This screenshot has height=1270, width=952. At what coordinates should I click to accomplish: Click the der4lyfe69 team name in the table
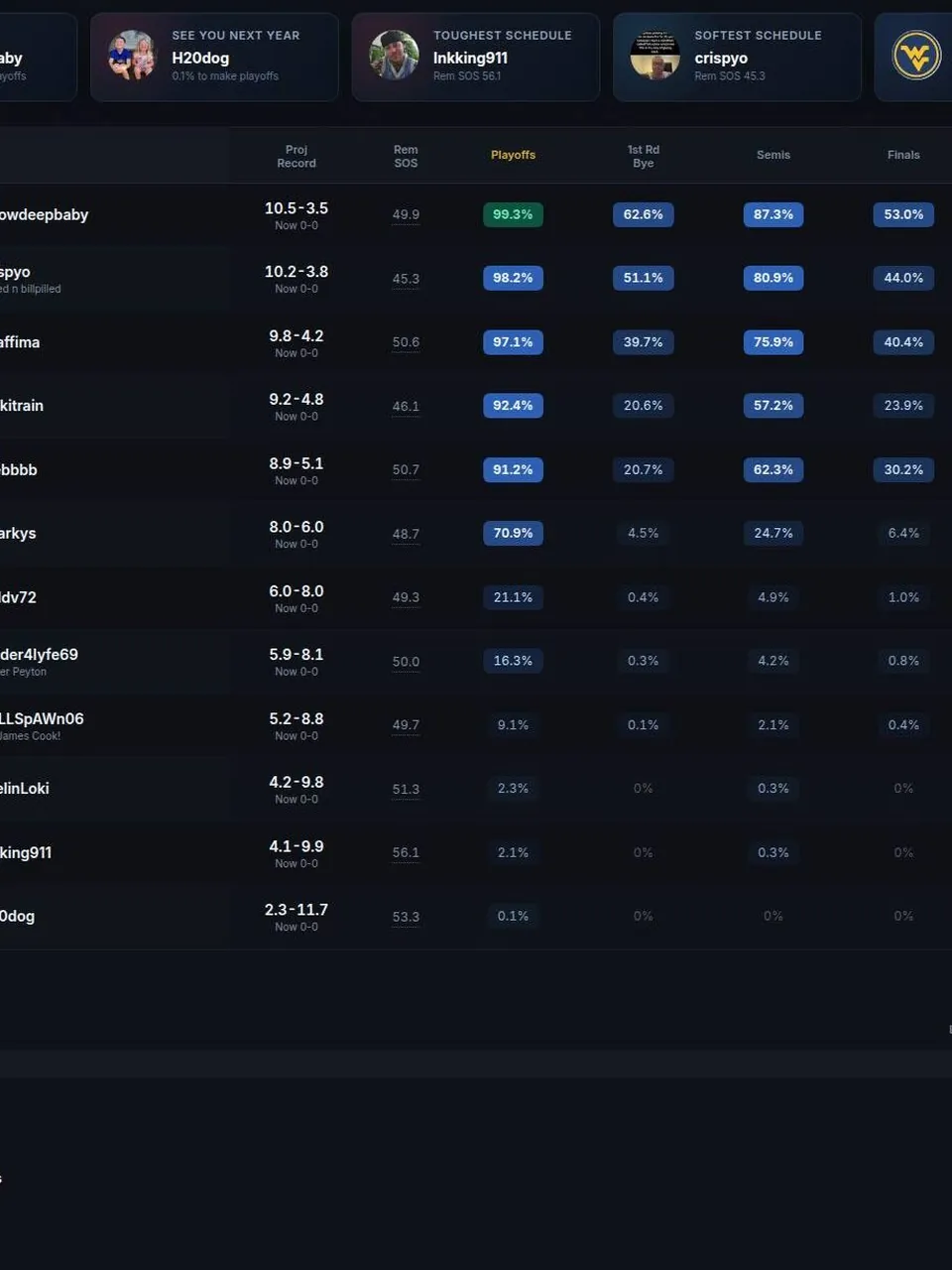pos(39,655)
